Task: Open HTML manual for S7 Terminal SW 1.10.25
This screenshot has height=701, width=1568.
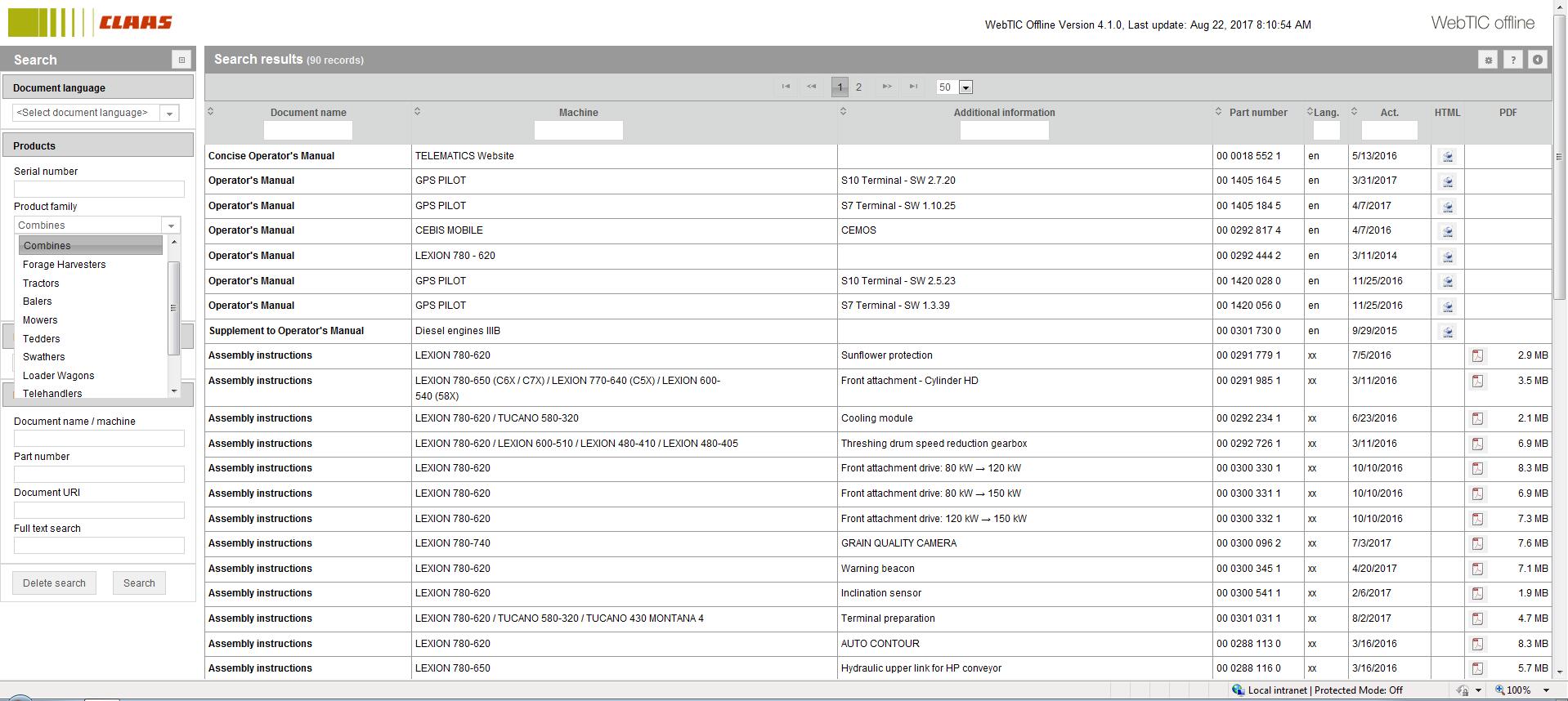Action: pyautogui.click(x=1447, y=207)
